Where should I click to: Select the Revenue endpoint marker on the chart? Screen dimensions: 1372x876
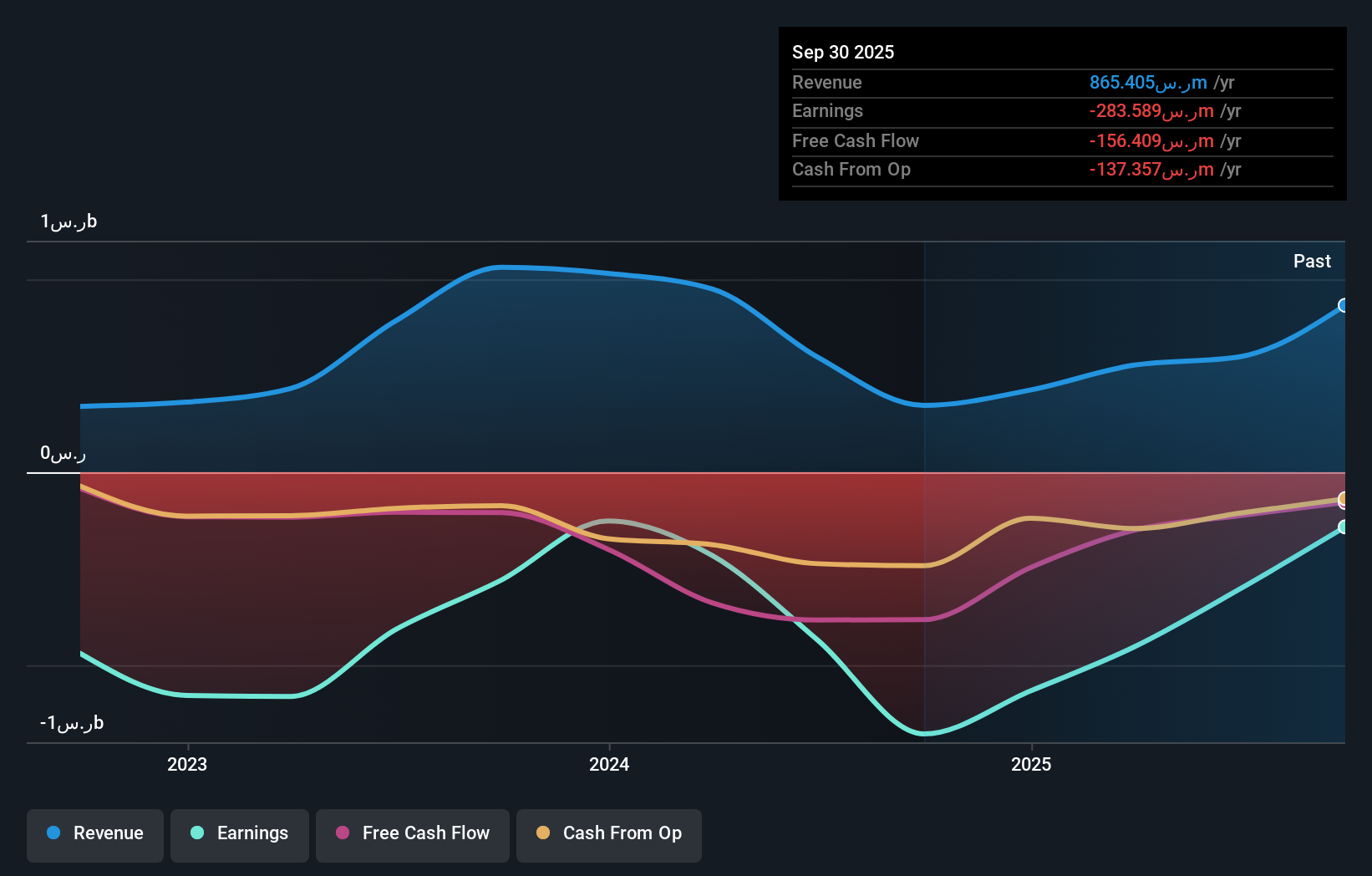point(1343,306)
